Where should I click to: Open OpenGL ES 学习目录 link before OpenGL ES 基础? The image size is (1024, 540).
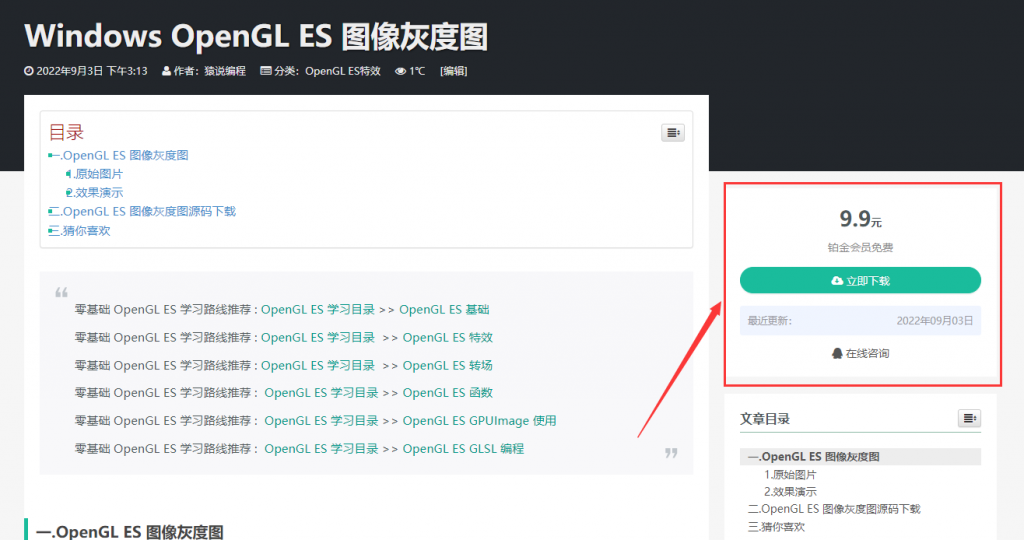click(x=318, y=310)
